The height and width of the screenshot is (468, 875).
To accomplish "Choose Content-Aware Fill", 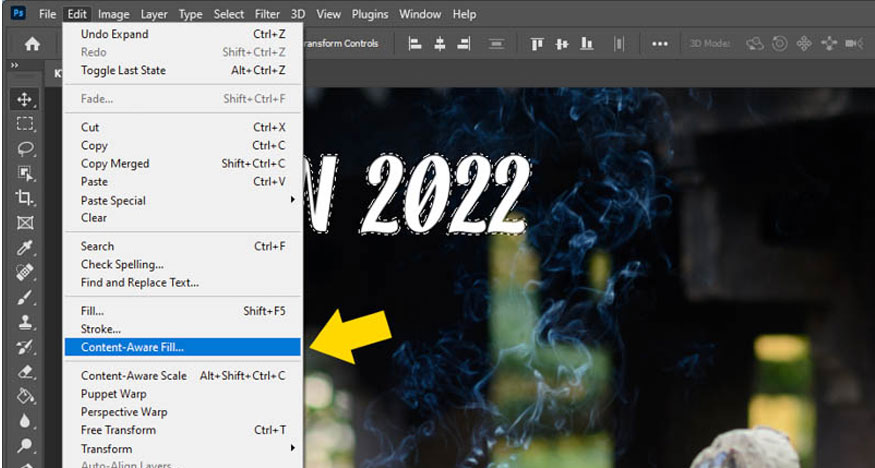I will [182, 347].
